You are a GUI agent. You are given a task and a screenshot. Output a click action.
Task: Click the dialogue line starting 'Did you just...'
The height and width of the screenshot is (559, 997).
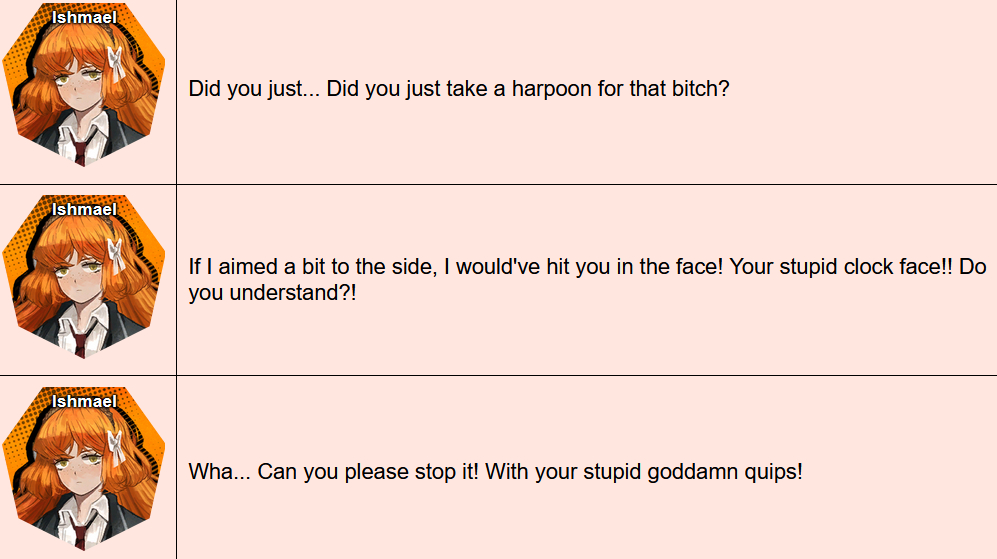(458, 88)
